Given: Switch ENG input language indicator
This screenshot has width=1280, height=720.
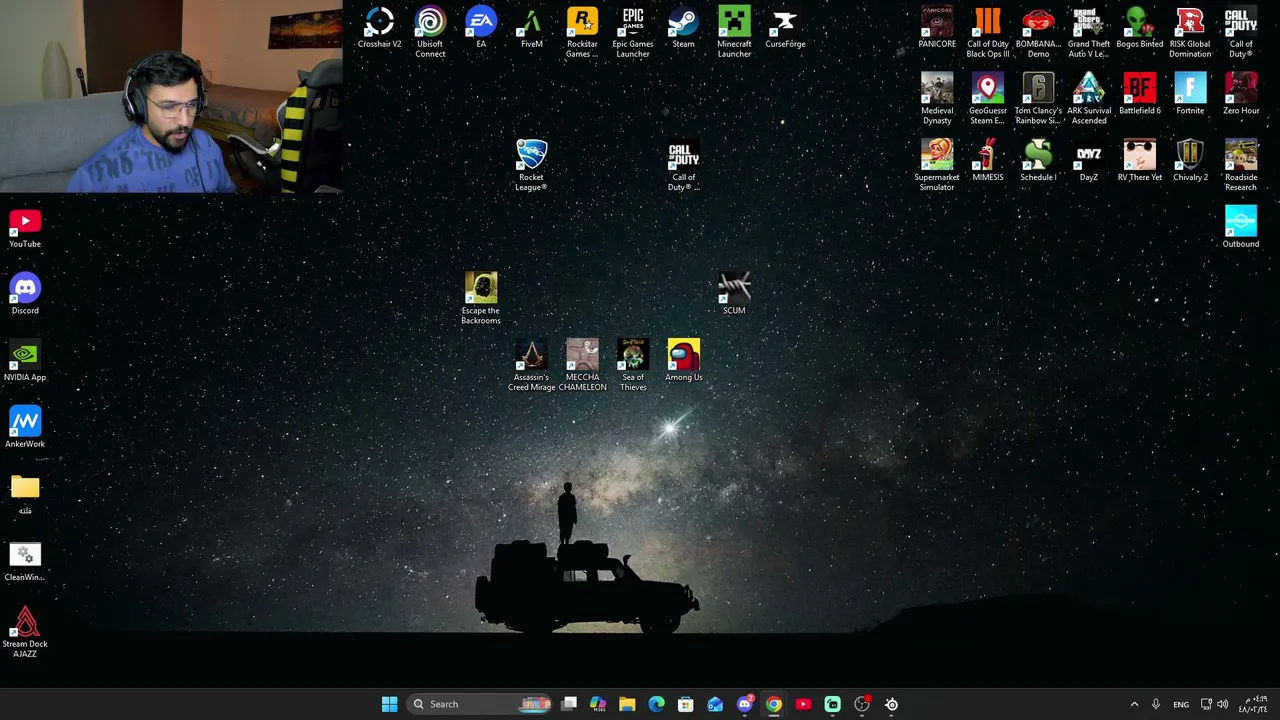Looking at the screenshot, I should click(x=1181, y=704).
